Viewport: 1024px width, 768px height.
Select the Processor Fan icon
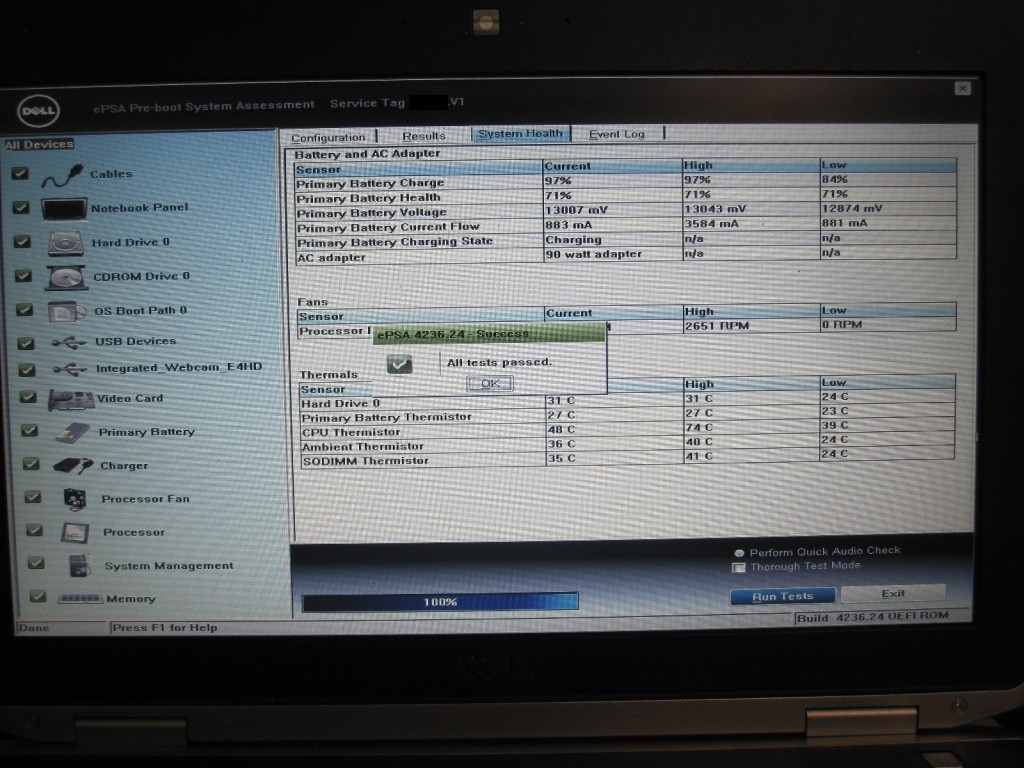coord(75,499)
